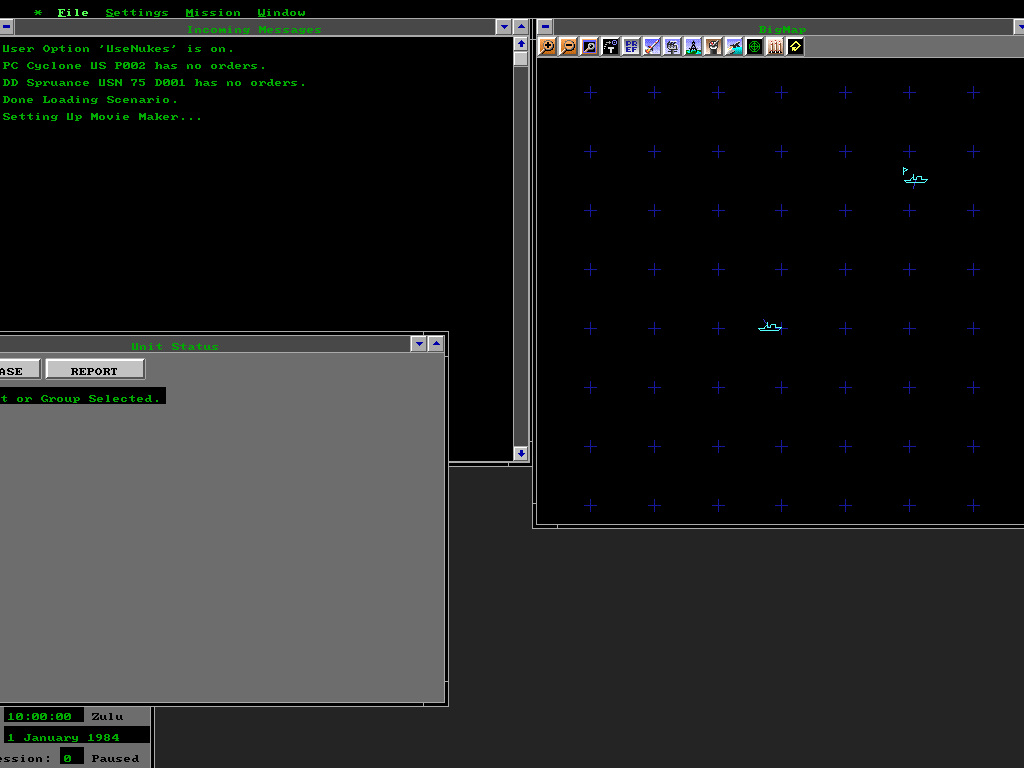1024x768 pixels.
Task: Click the partially visible ASE button
Action: [20, 371]
